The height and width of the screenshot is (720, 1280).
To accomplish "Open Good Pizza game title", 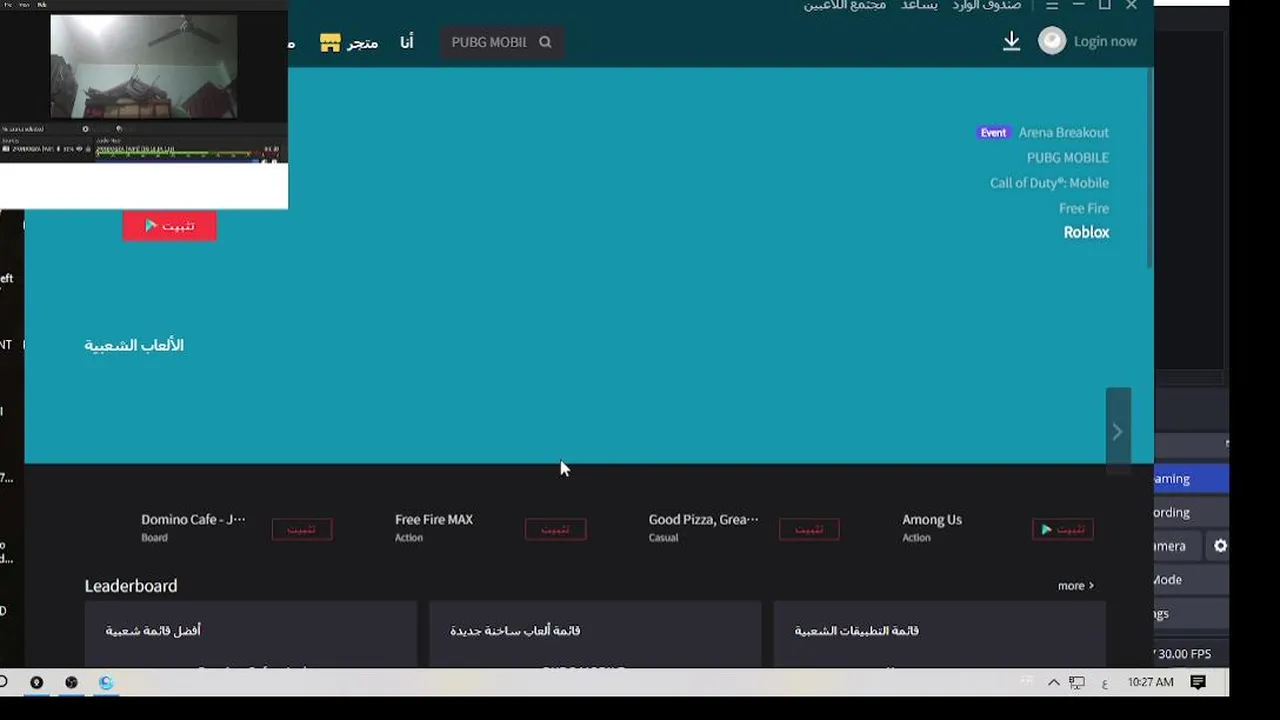I will [703, 520].
